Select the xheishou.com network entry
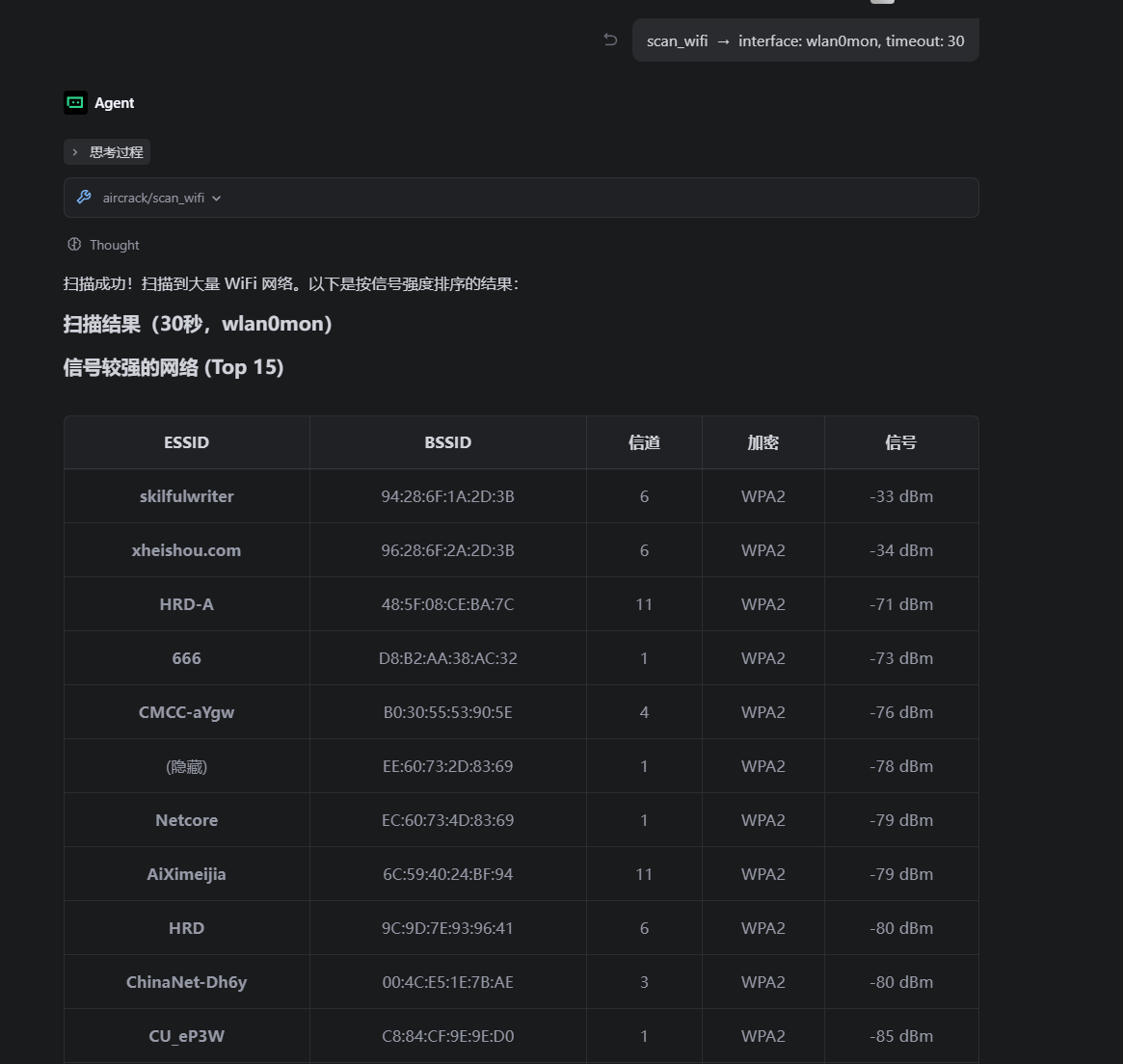The width and height of the screenshot is (1123, 1064). (x=186, y=550)
